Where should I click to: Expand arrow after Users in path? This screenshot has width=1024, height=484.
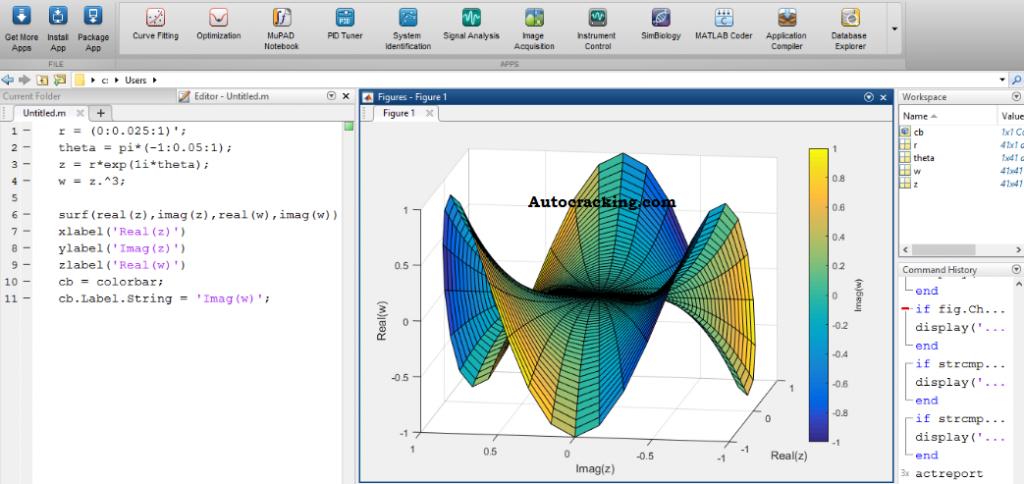(x=154, y=80)
